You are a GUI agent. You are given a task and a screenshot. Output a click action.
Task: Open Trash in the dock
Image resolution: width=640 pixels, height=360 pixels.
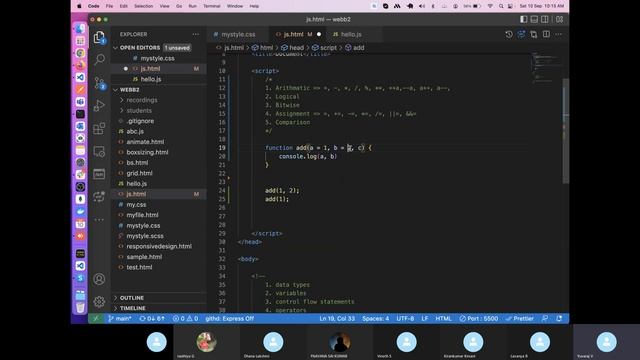click(80, 307)
